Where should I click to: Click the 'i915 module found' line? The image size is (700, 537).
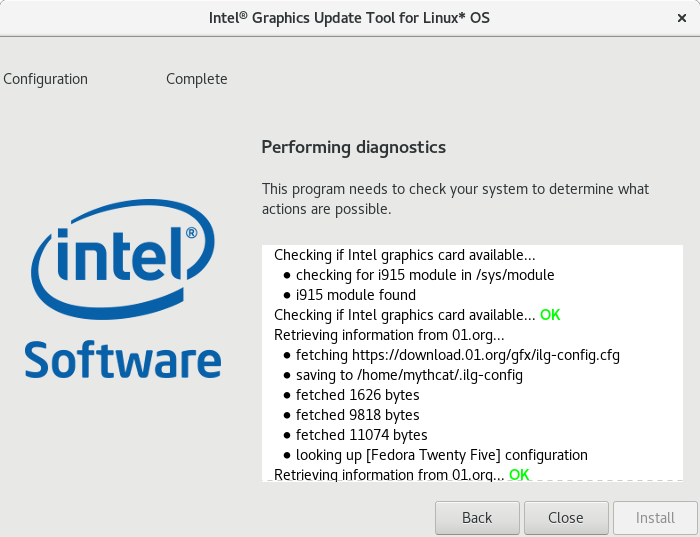tap(356, 295)
